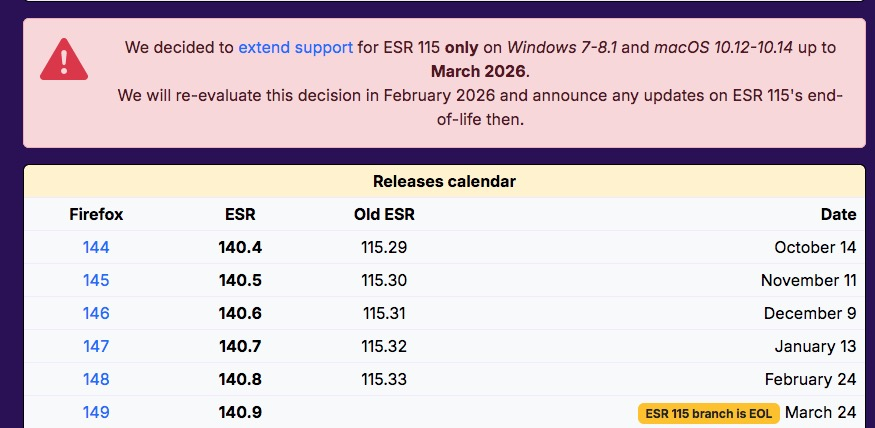Open the Firefox 147 release link
This screenshot has width=875, height=428.
[97, 346]
